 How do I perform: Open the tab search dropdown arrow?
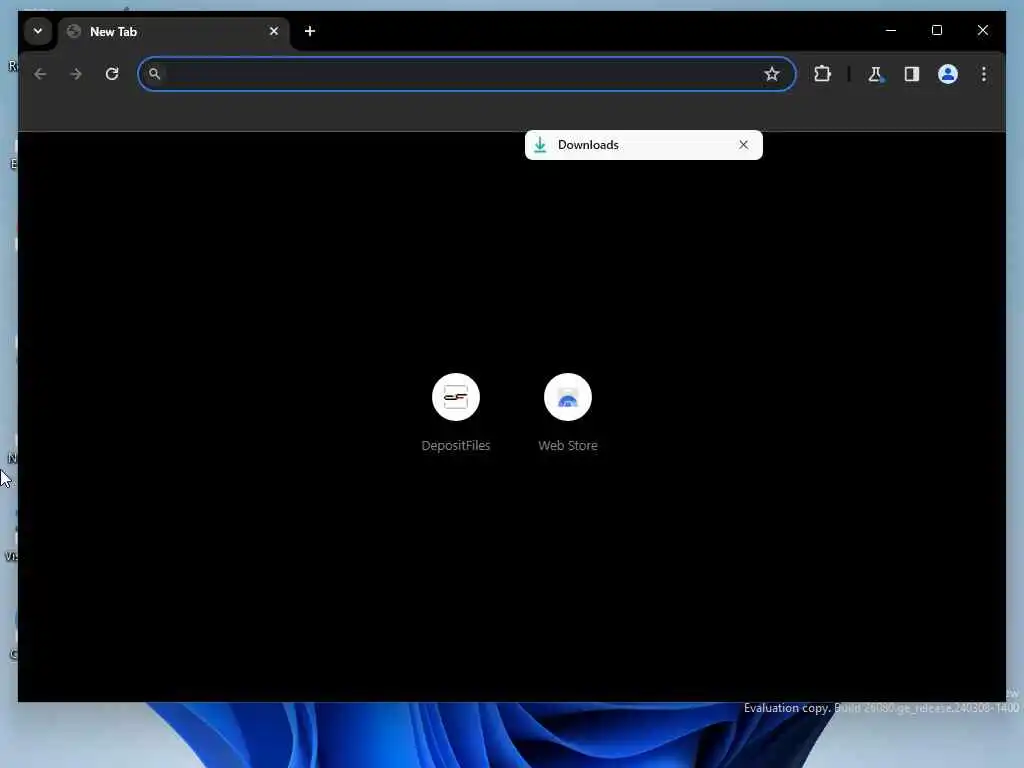click(38, 31)
